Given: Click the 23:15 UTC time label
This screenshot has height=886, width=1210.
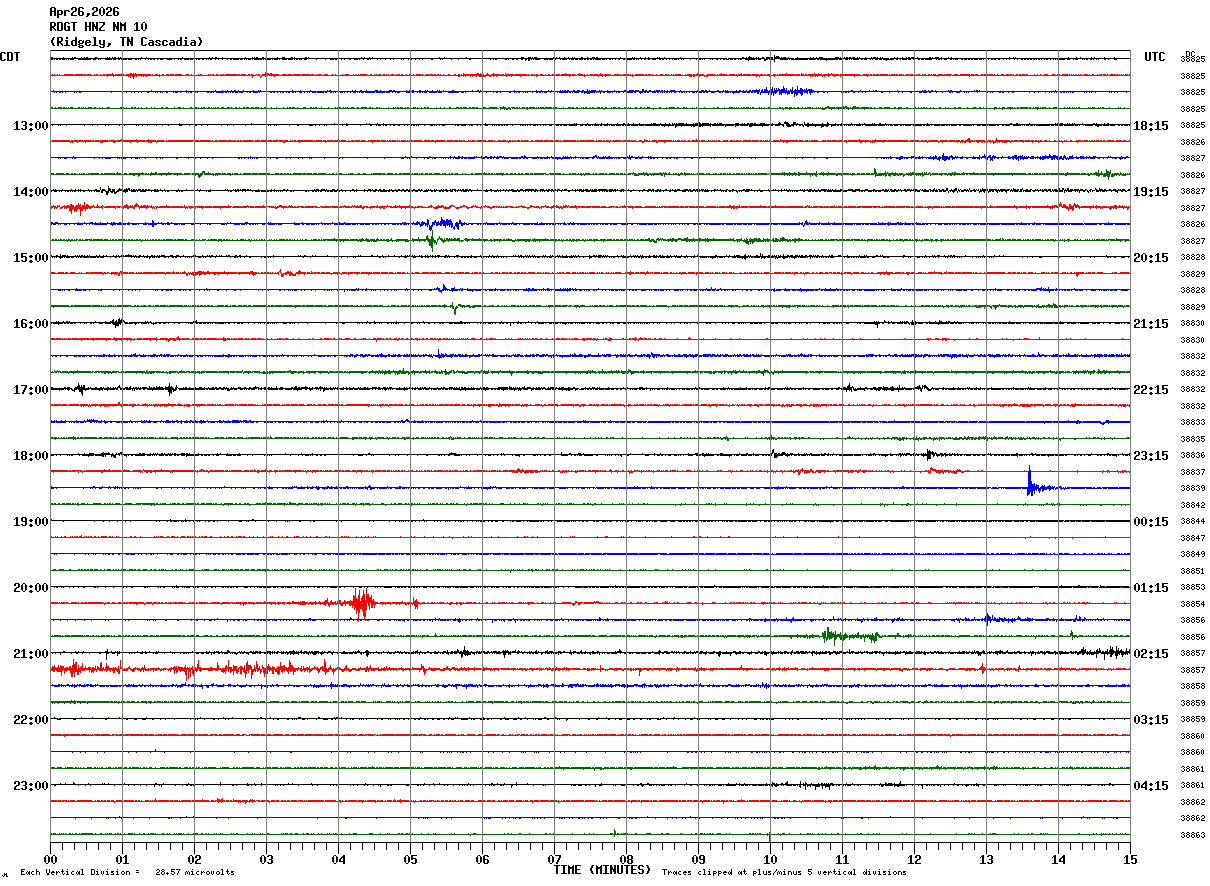Looking at the screenshot, I should pos(1151,456).
